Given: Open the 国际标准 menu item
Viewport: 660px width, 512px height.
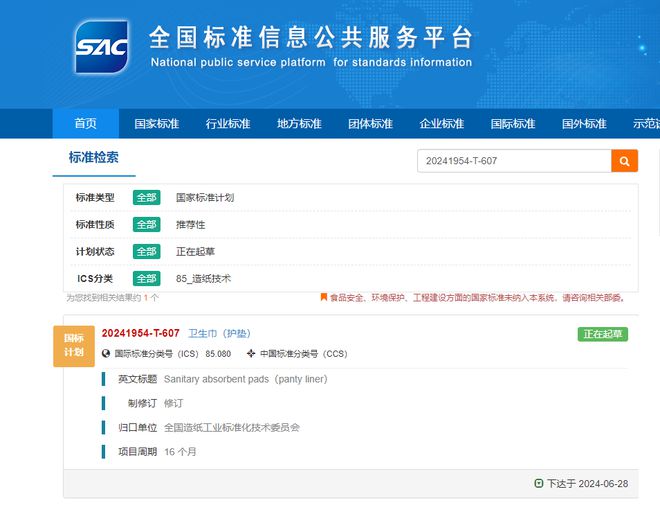Looking at the screenshot, I should pos(513,123).
